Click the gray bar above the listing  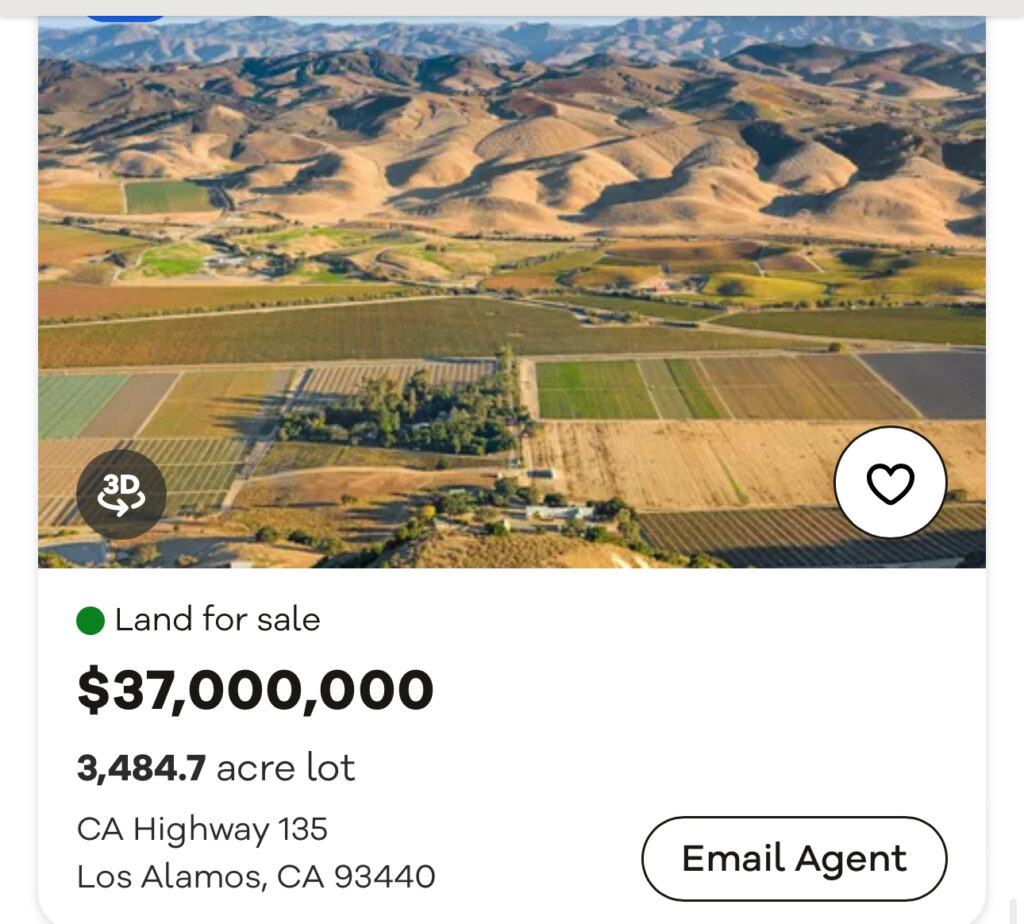[x=512, y=7]
